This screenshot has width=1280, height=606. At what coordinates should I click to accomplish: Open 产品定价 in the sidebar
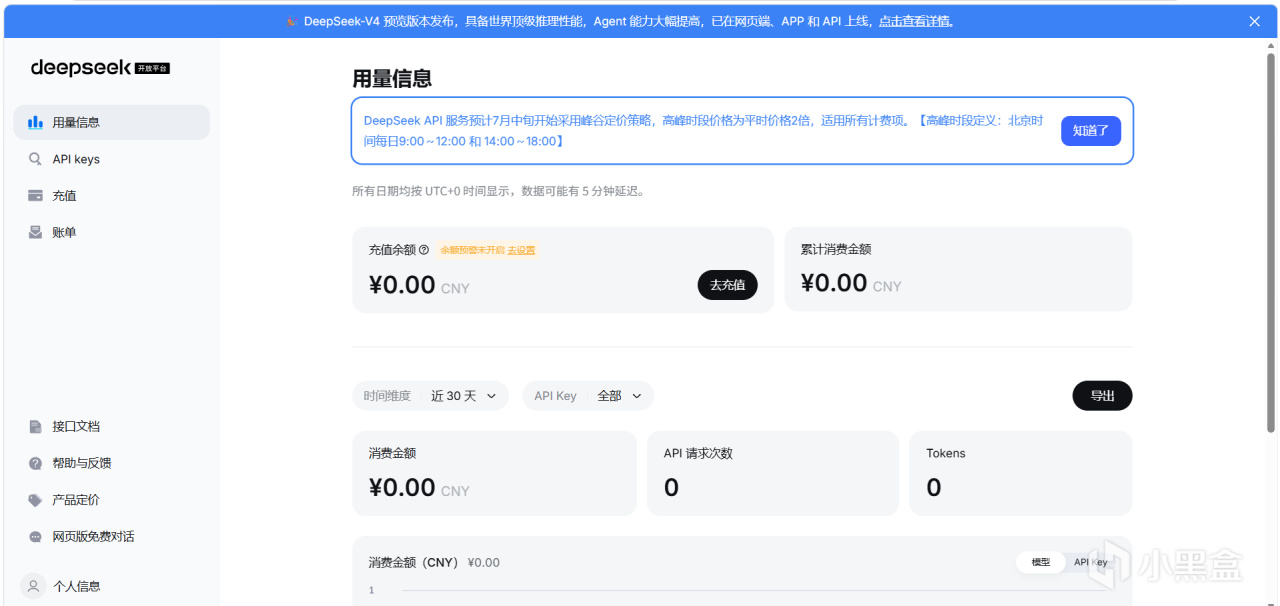pyautogui.click(x=112, y=500)
